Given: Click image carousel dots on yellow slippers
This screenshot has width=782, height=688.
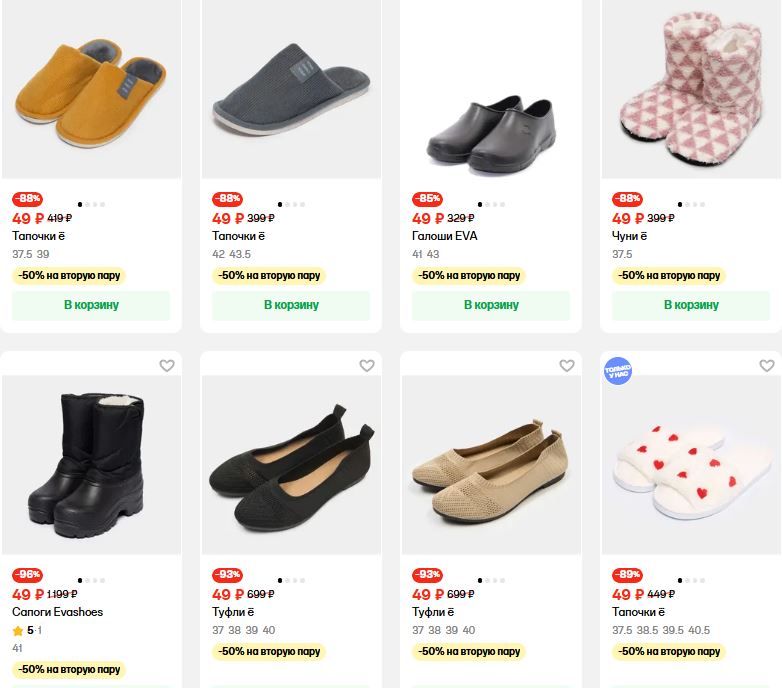Looking at the screenshot, I should tap(91, 205).
